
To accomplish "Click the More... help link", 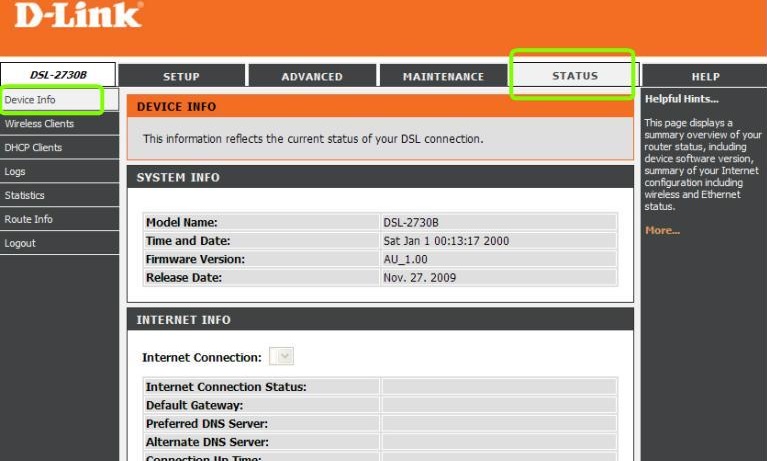I will pyautogui.click(x=662, y=230).
